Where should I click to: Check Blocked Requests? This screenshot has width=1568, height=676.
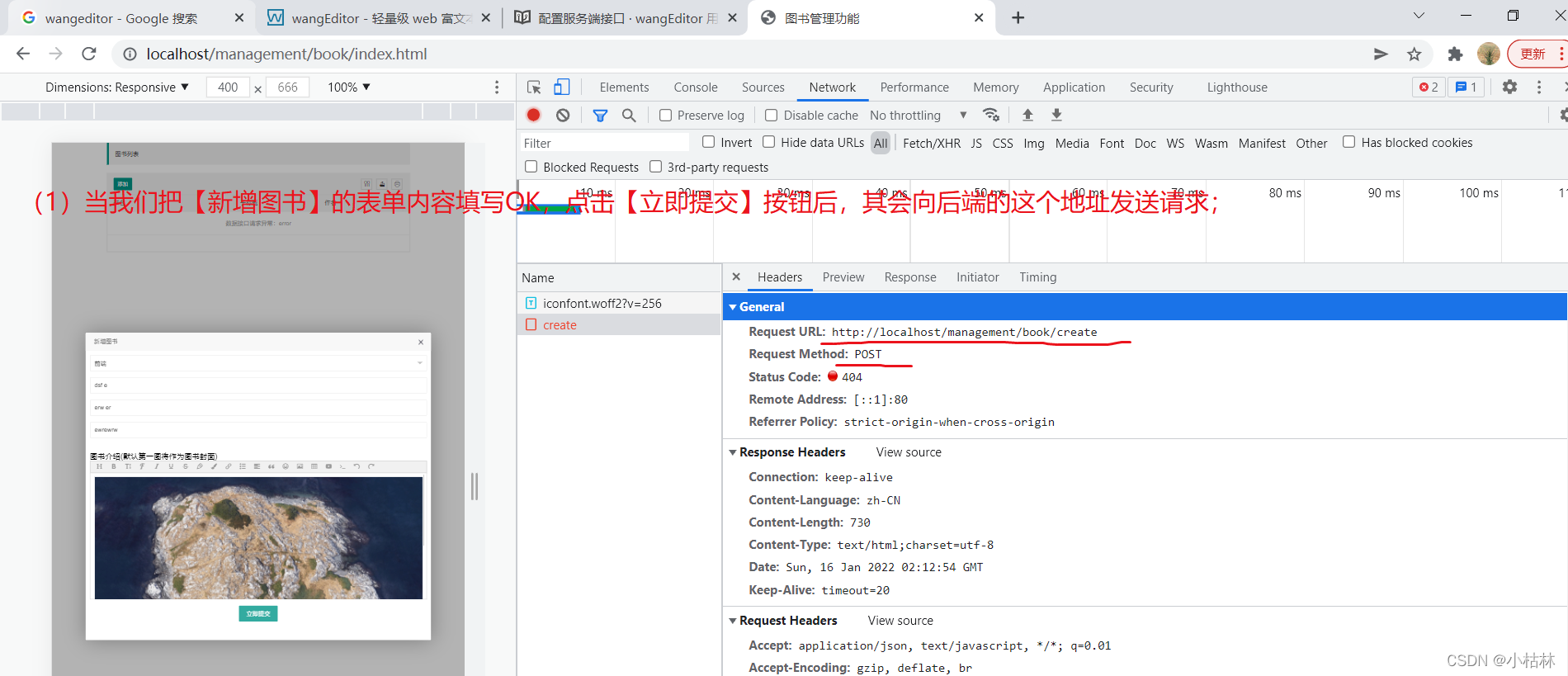[x=531, y=167]
